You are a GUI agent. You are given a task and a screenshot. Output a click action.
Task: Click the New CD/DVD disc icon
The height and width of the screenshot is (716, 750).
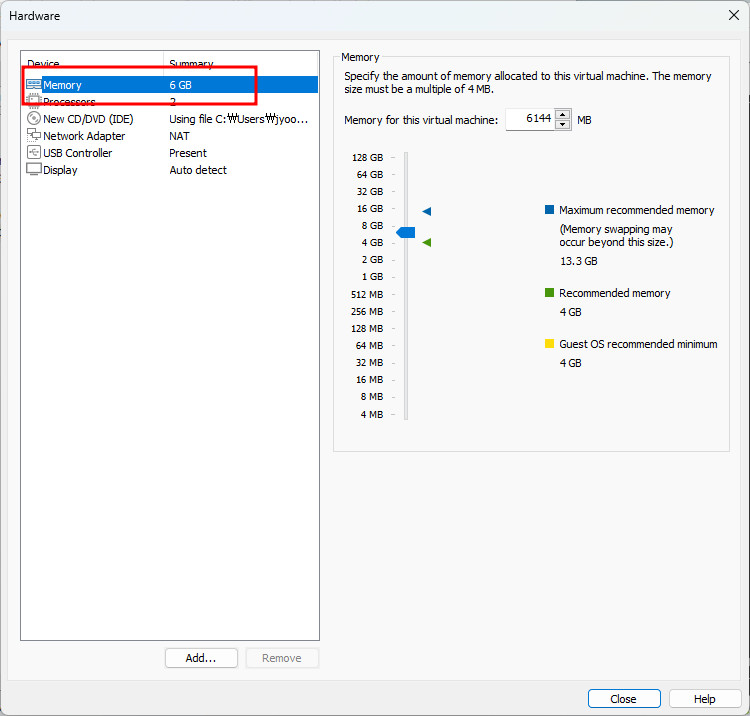coord(33,119)
